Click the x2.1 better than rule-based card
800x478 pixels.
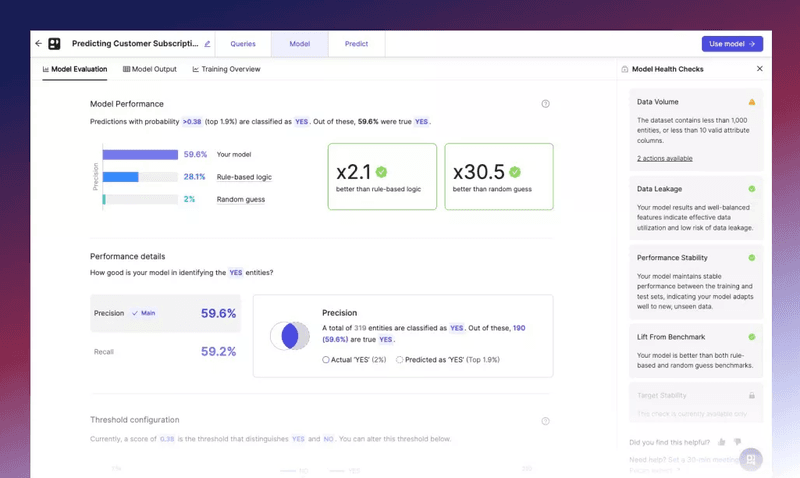382,177
